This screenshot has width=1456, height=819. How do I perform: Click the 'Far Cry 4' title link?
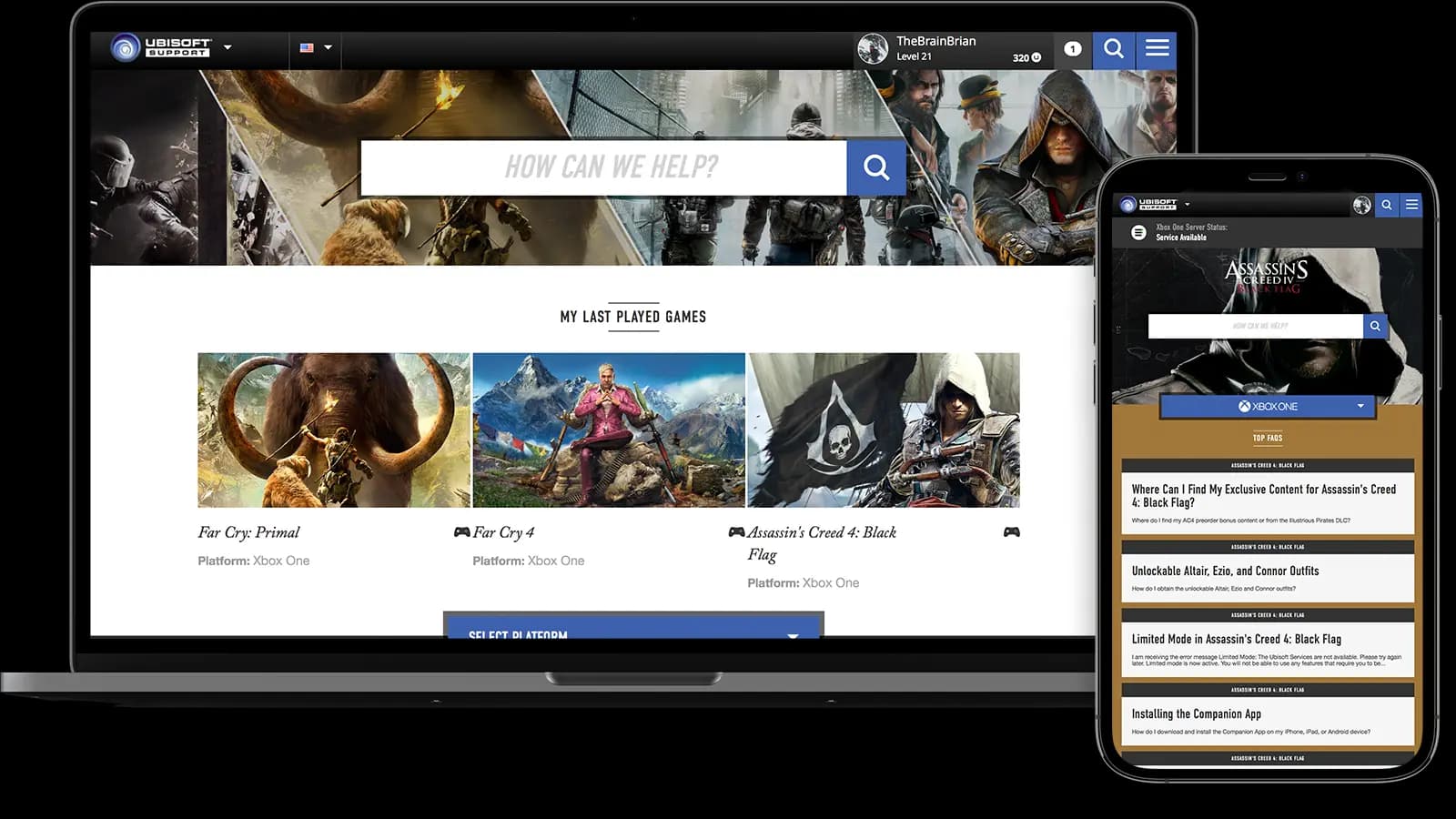click(x=503, y=532)
